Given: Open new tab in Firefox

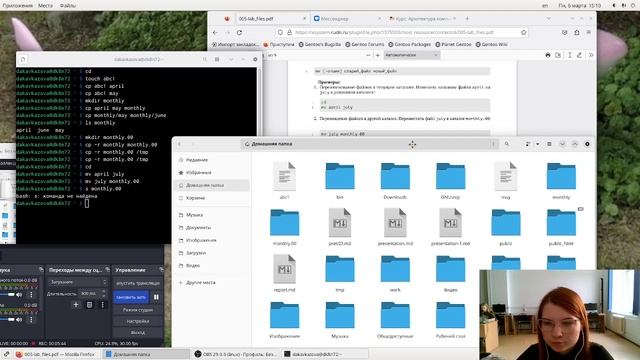Looking at the screenshot, I should pyautogui.click(x=467, y=18).
